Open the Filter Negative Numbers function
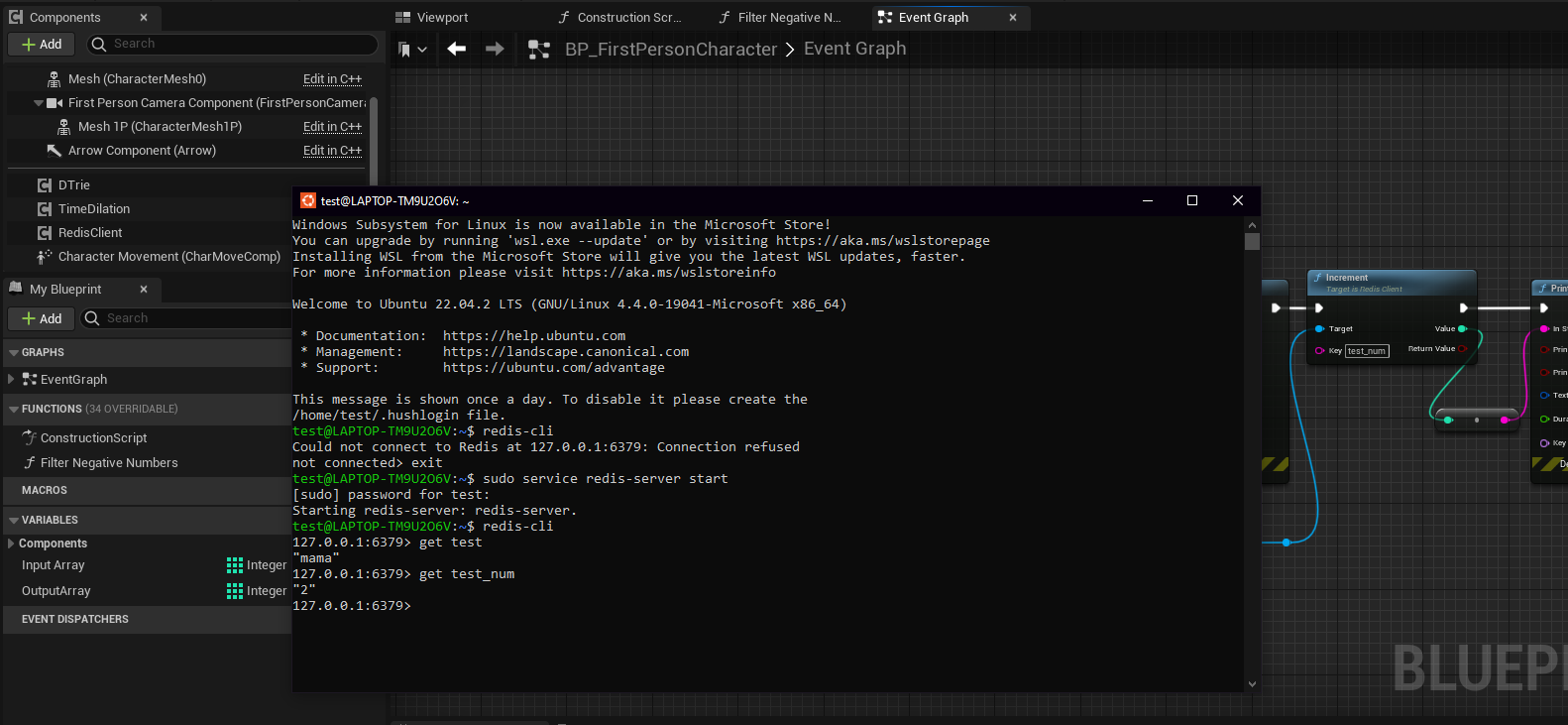The height and width of the screenshot is (725, 1568). (x=109, y=463)
